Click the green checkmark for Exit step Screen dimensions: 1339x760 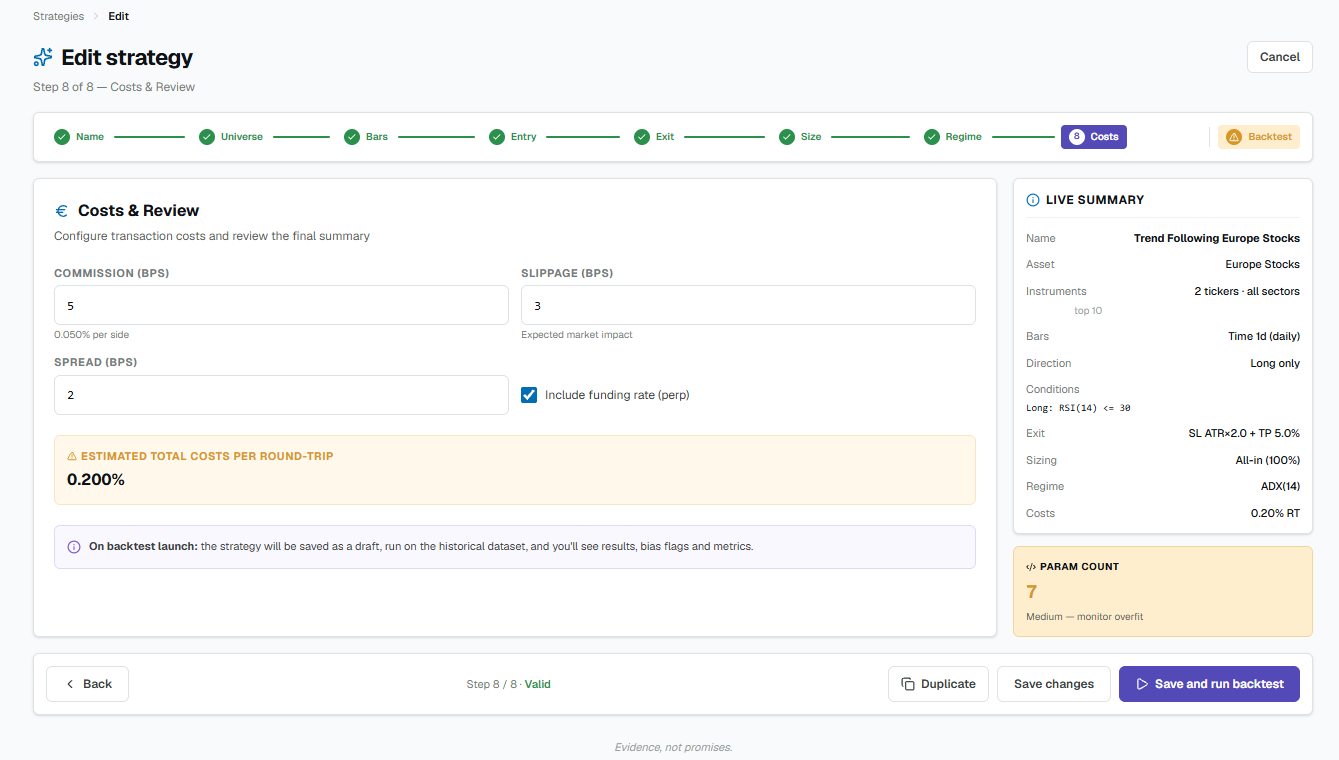coord(642,137)
